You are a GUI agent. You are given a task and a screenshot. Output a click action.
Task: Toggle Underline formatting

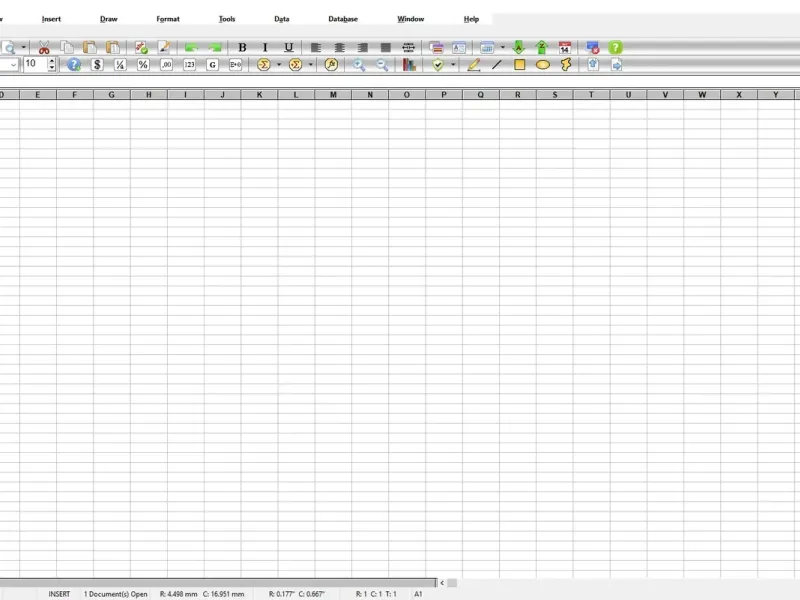tap(288, 47)
